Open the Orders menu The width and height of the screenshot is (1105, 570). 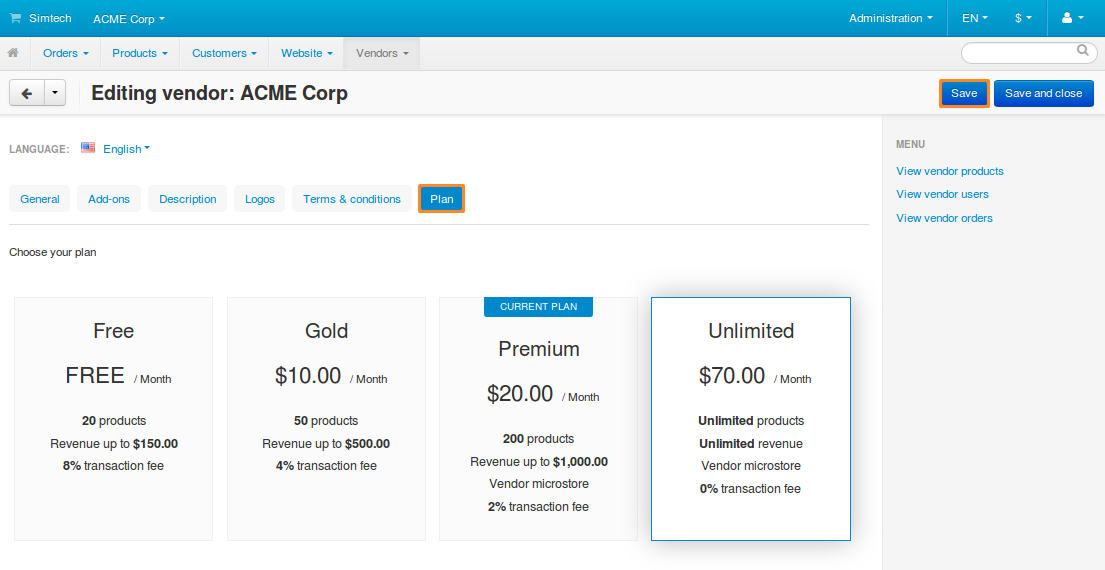tap(66, 54)
